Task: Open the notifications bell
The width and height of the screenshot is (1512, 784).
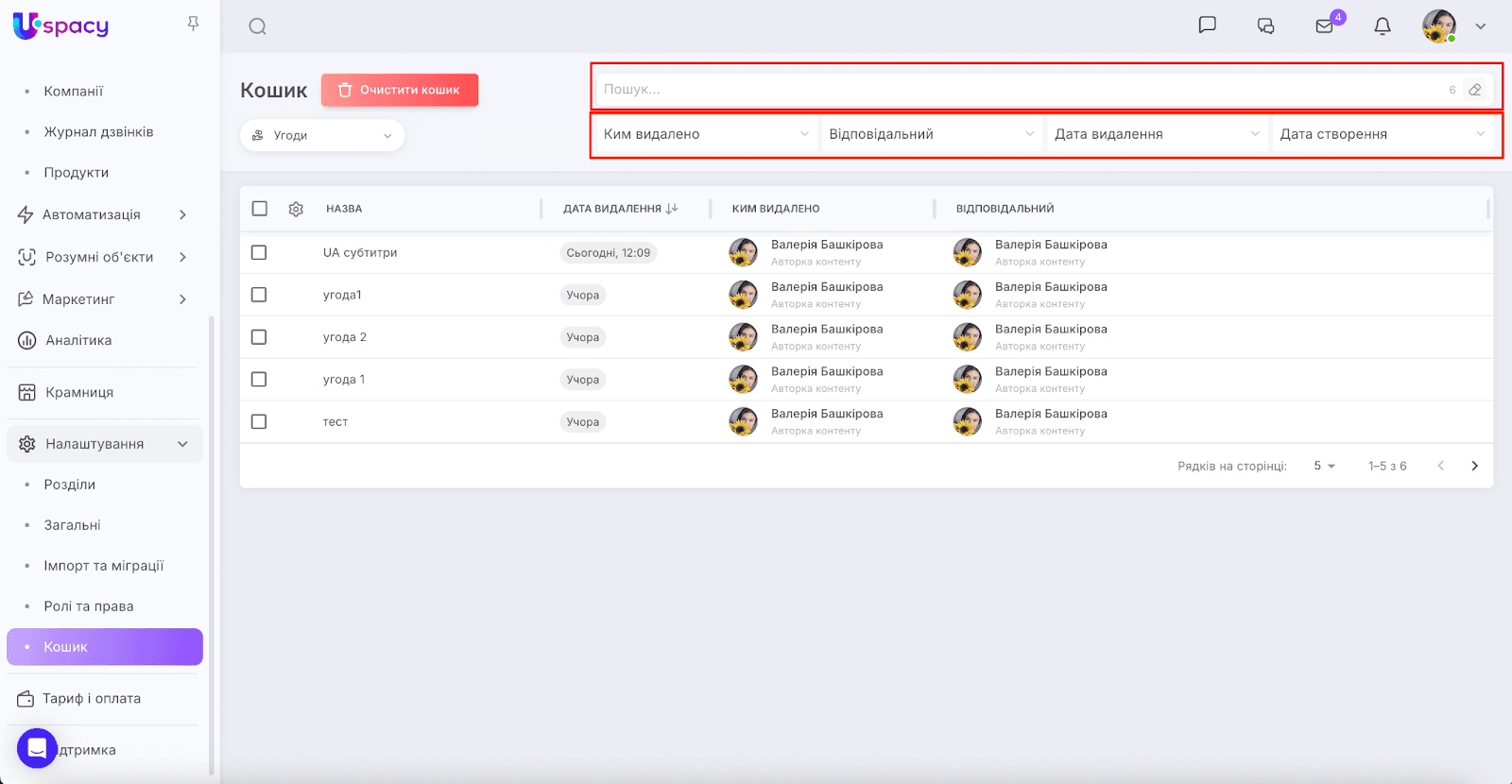Action: 1383,26
